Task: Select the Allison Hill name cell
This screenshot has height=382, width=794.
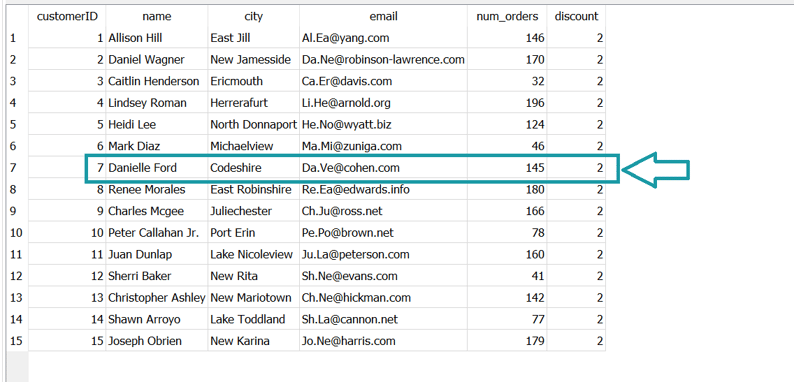Action: [x=156, y=38]
